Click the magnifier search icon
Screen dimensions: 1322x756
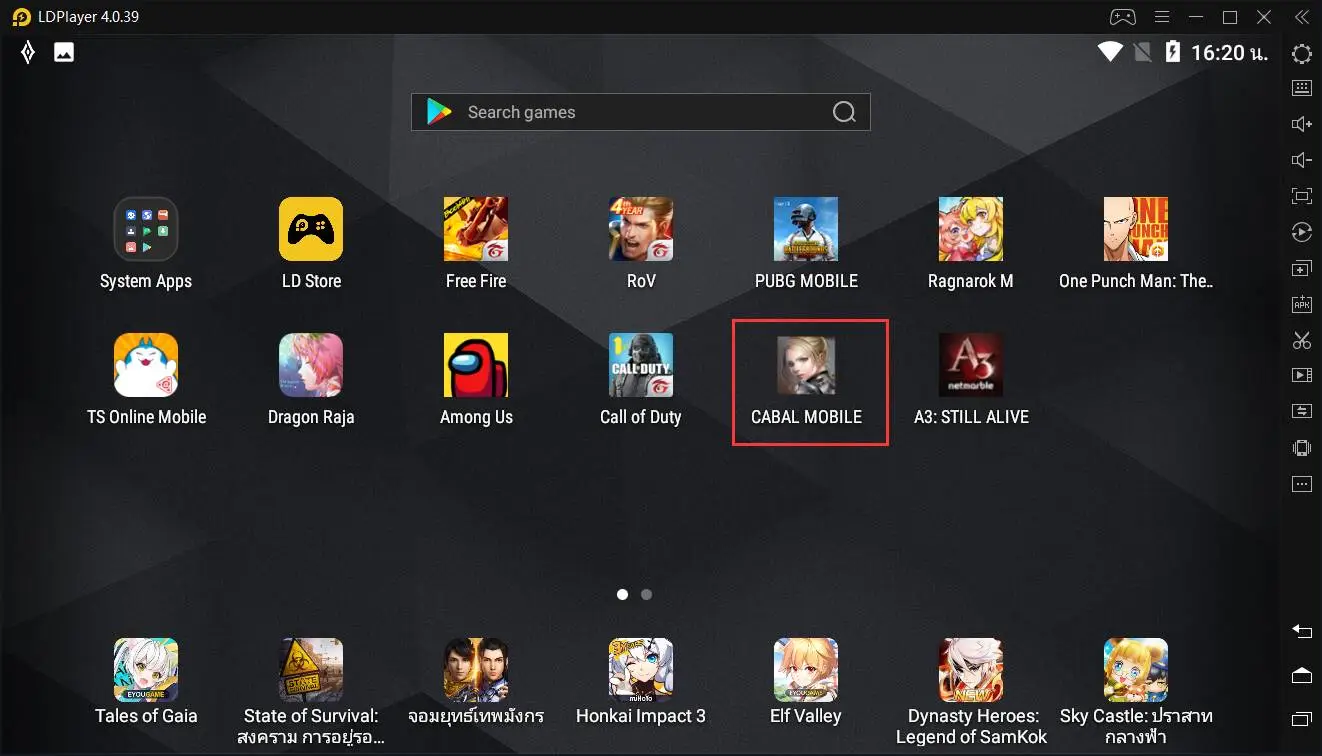coord(845,112)
